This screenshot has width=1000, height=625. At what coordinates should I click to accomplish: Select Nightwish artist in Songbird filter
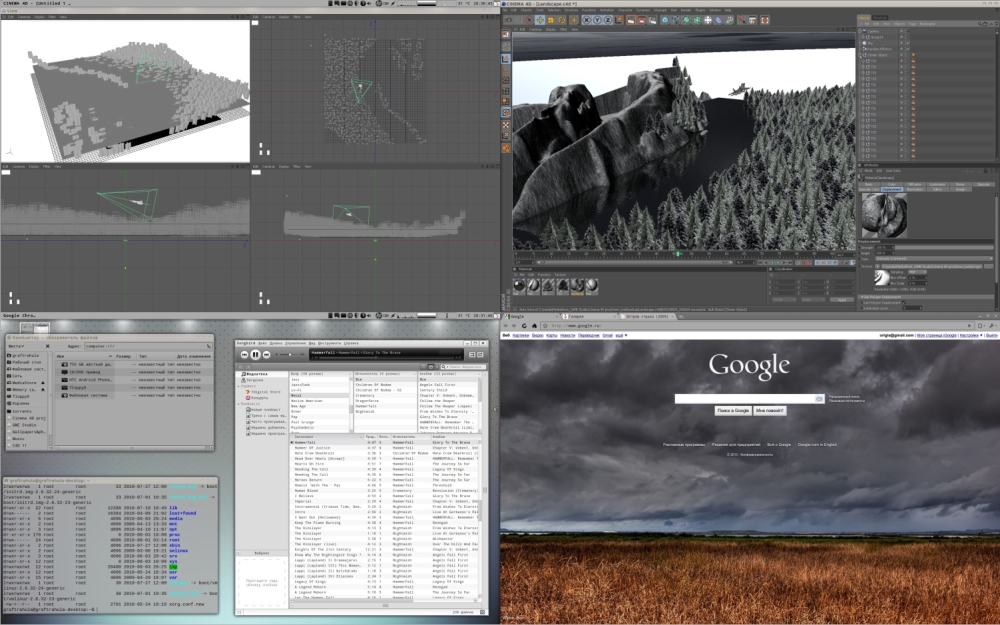[x=385, y=411]
